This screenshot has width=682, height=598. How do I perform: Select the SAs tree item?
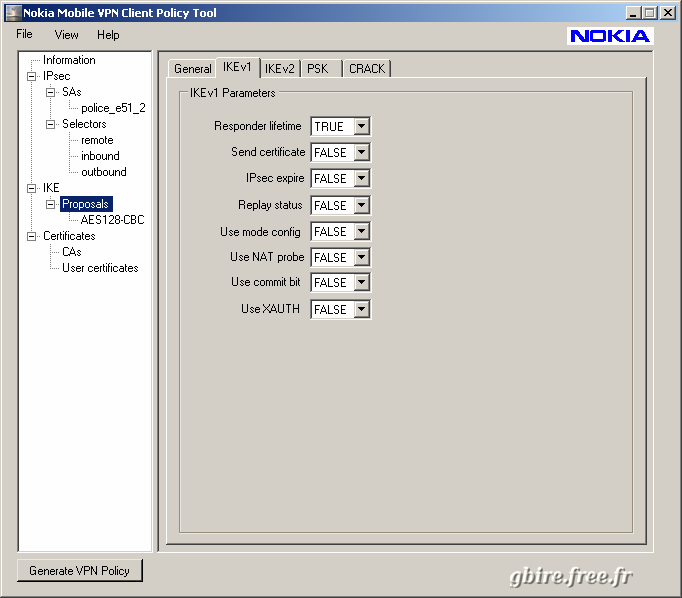click(72, 92)
